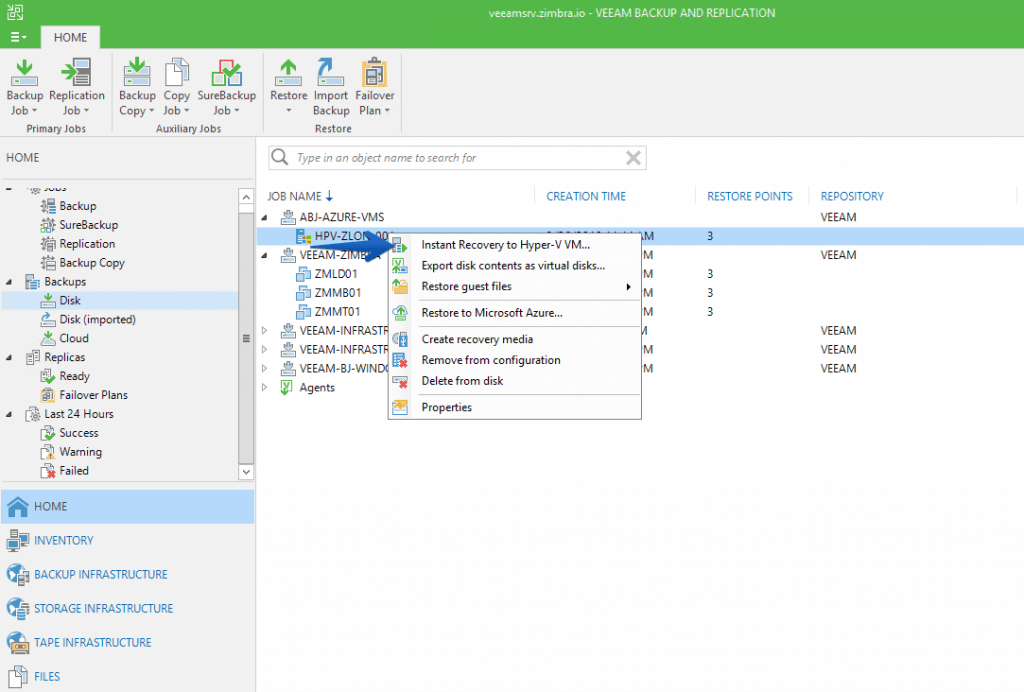
Task: Switch to the HOME ribbon tab
Action: tap(71, 37)
